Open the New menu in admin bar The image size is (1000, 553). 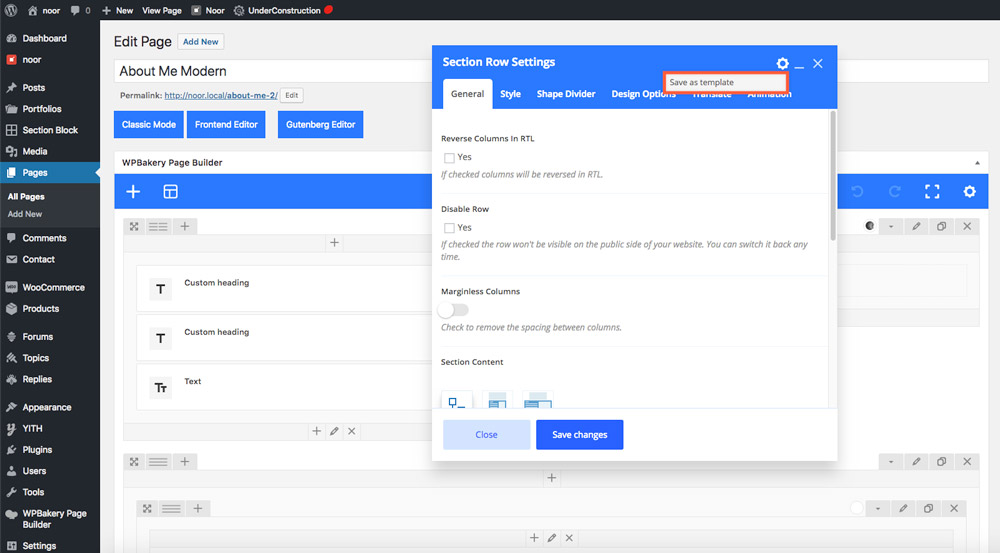[117, 10]
